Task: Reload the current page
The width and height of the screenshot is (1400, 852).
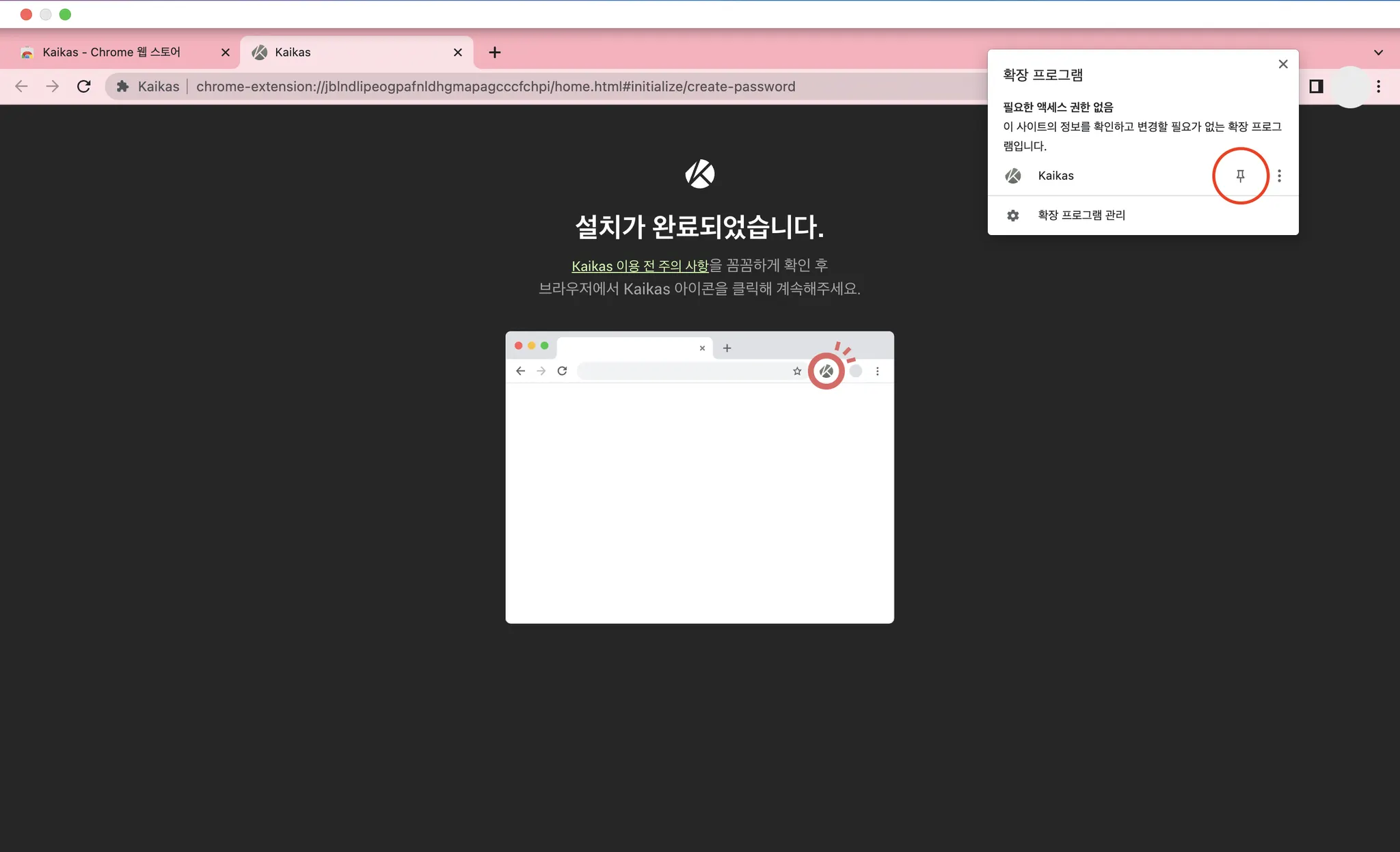Action: pyautogui.click(x=83, y=86)
